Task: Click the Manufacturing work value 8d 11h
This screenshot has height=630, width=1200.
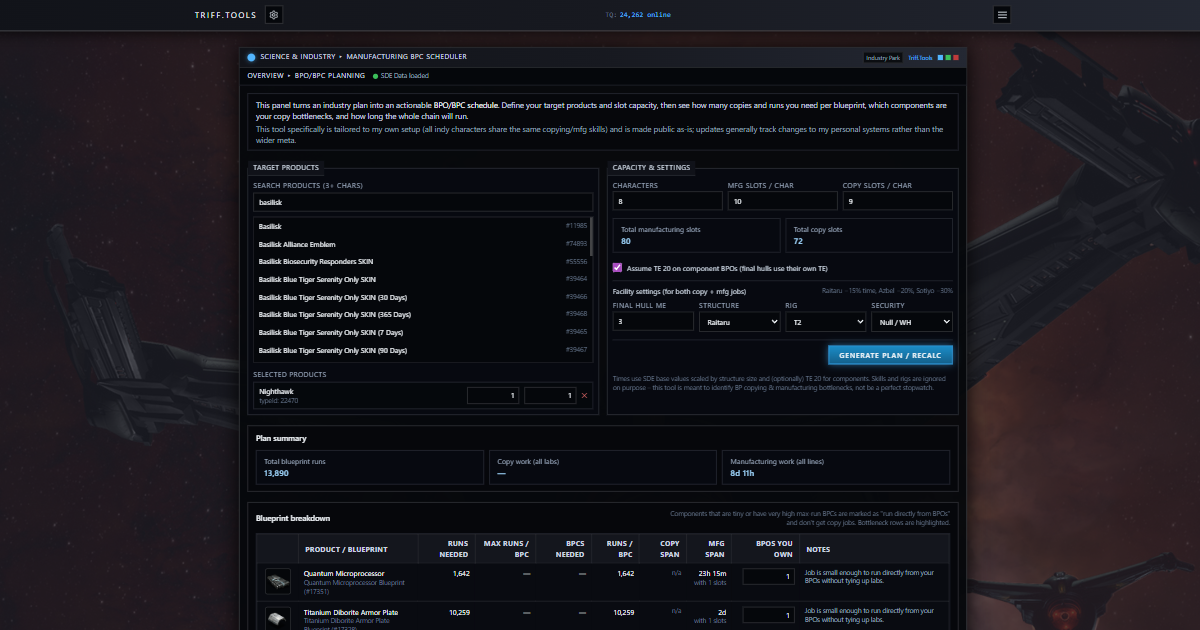Action: (742, 473)
